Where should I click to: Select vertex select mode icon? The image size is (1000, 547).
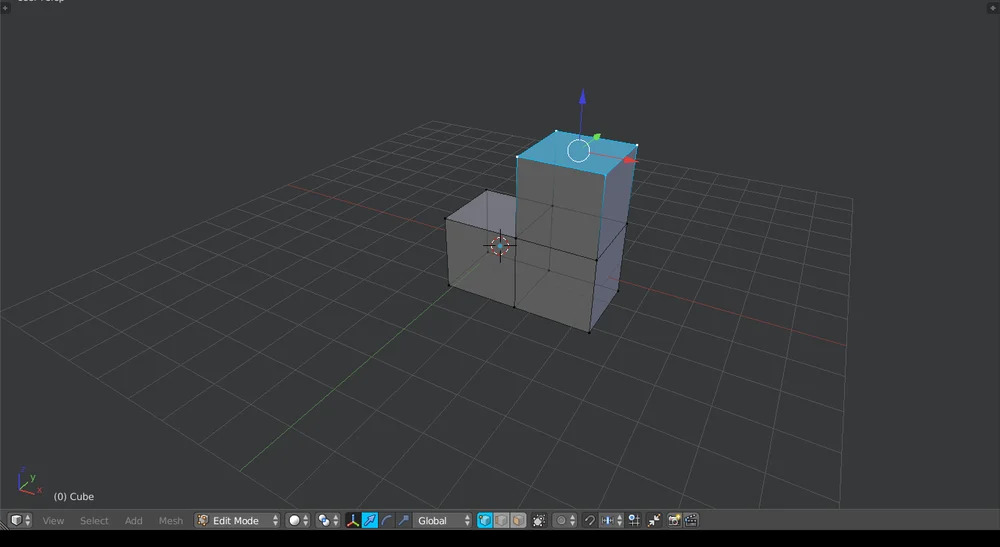(485, 521)
